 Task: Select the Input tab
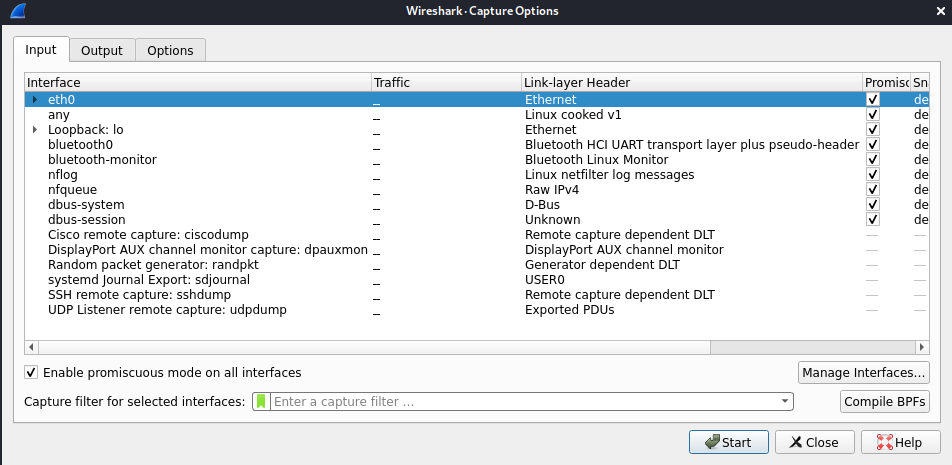[x=41, y=50]
